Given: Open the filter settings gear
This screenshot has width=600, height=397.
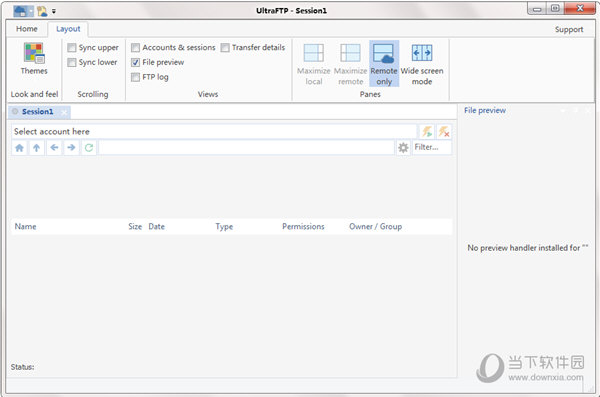Looking at the screenshot, I should [403, 147].
